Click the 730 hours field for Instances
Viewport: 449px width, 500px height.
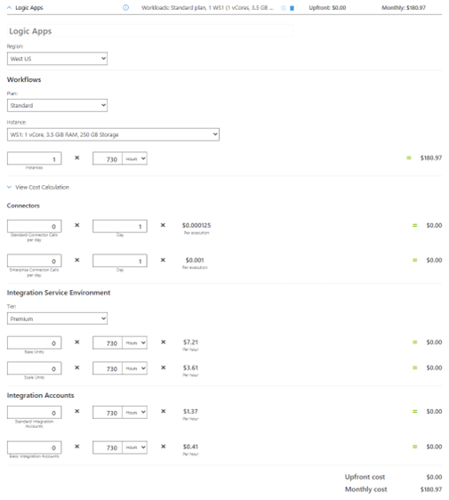coord(108,159)
